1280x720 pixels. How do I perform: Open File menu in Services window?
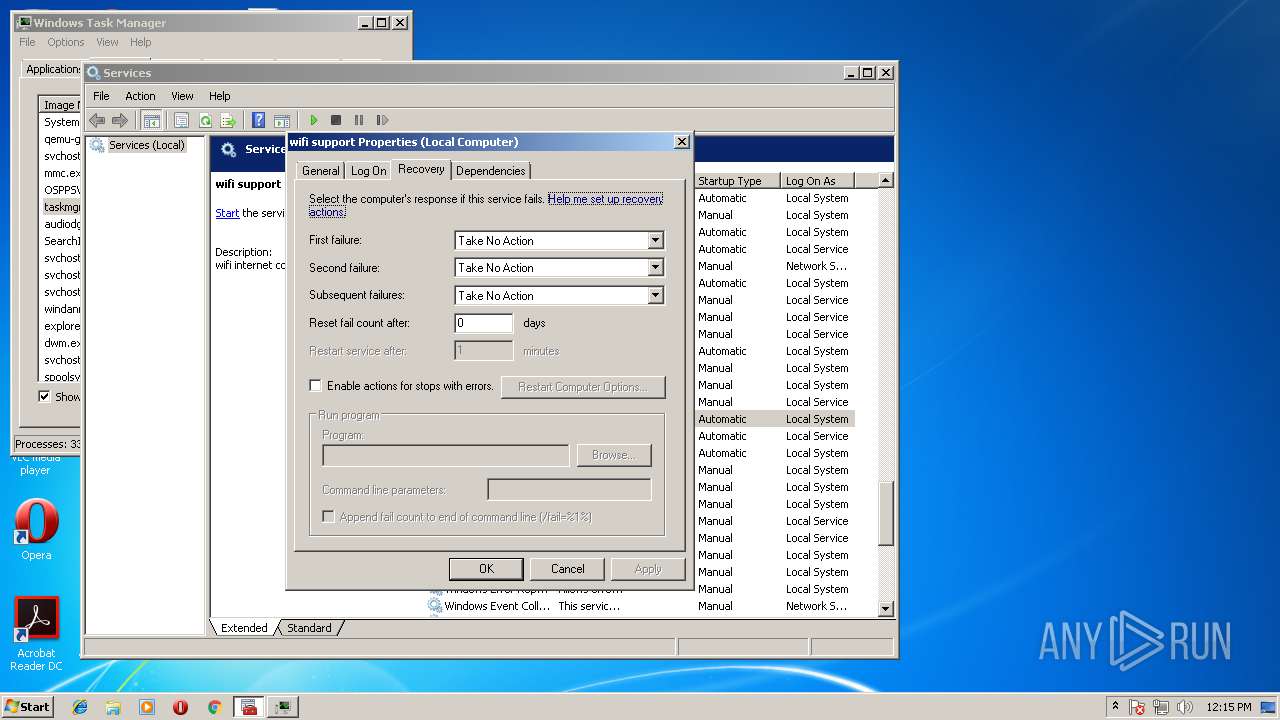(x=101, y=96)
